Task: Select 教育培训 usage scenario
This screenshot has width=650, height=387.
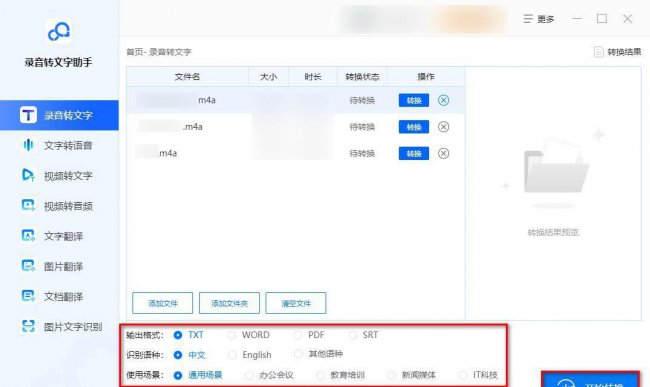Action: 340,375
